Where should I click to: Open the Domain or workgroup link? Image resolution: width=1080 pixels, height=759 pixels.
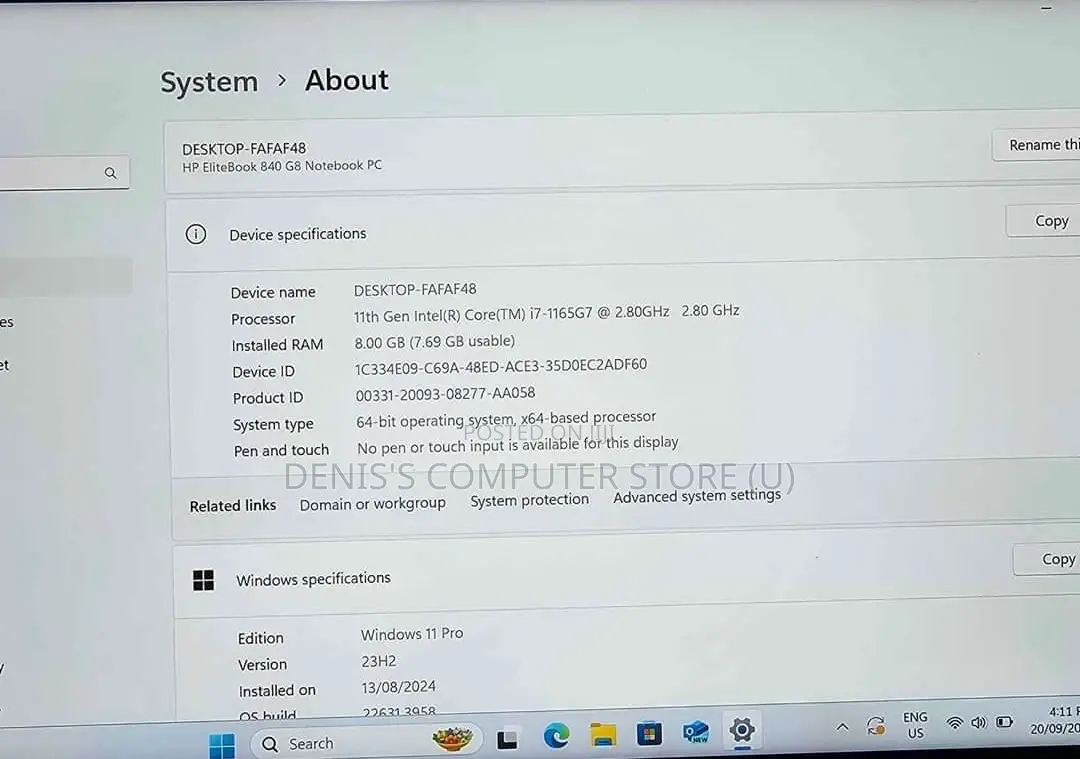tap(373, 504)
